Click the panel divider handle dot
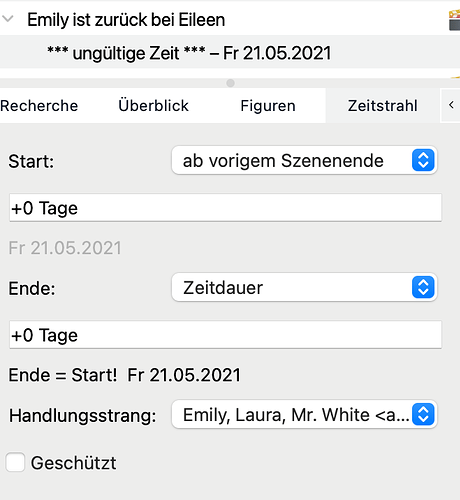This screenshot has height=500, width=460. (230, 83)
